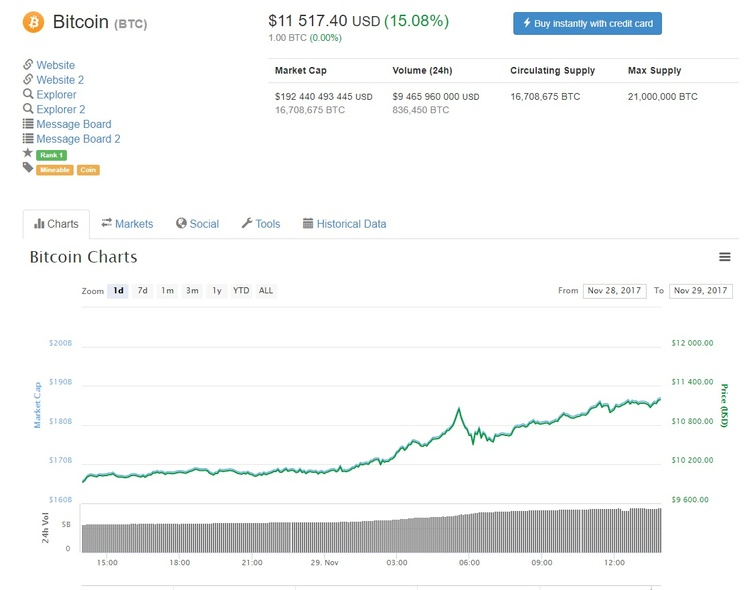Screen dimensions: 749x590
Task: Click the Max Supply column header
Action: click(x=654, y=71)
